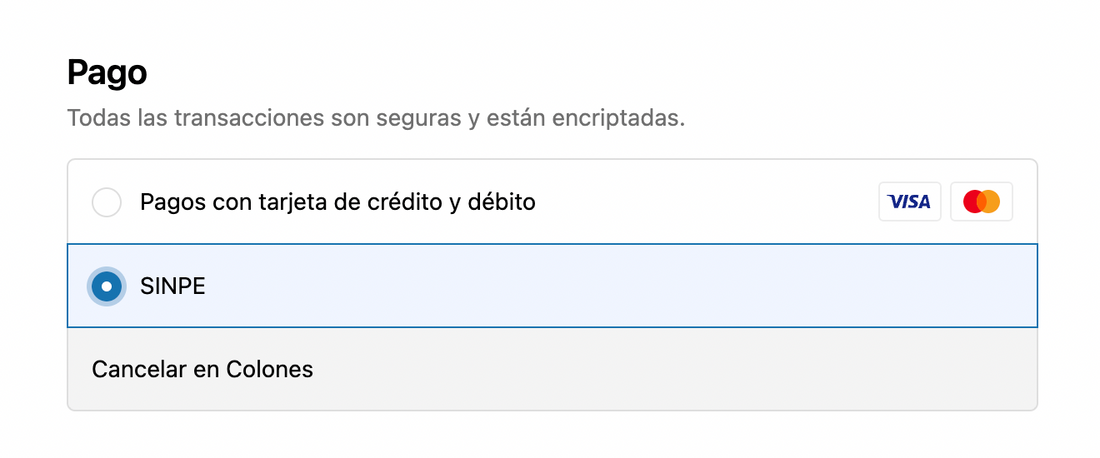Select the credit and debit card radio button
The image size is (1100, 458).
pos(106,203)
